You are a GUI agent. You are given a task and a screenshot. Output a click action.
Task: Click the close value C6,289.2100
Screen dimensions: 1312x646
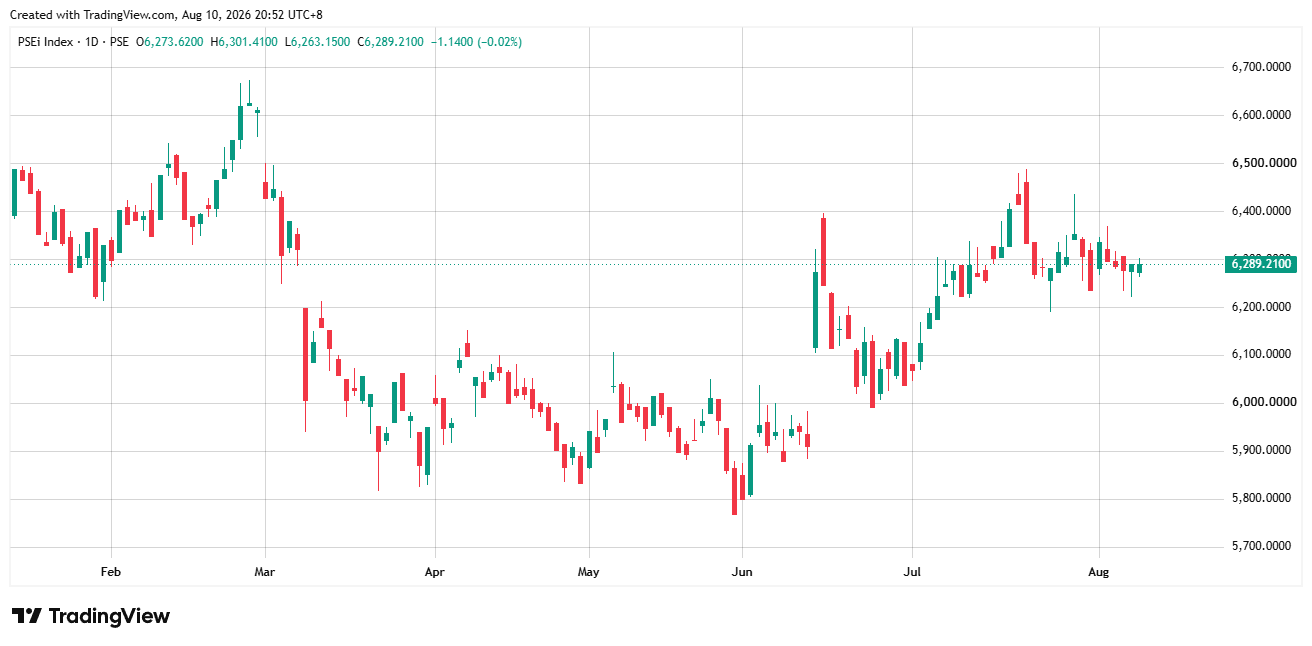pos(391,42)
